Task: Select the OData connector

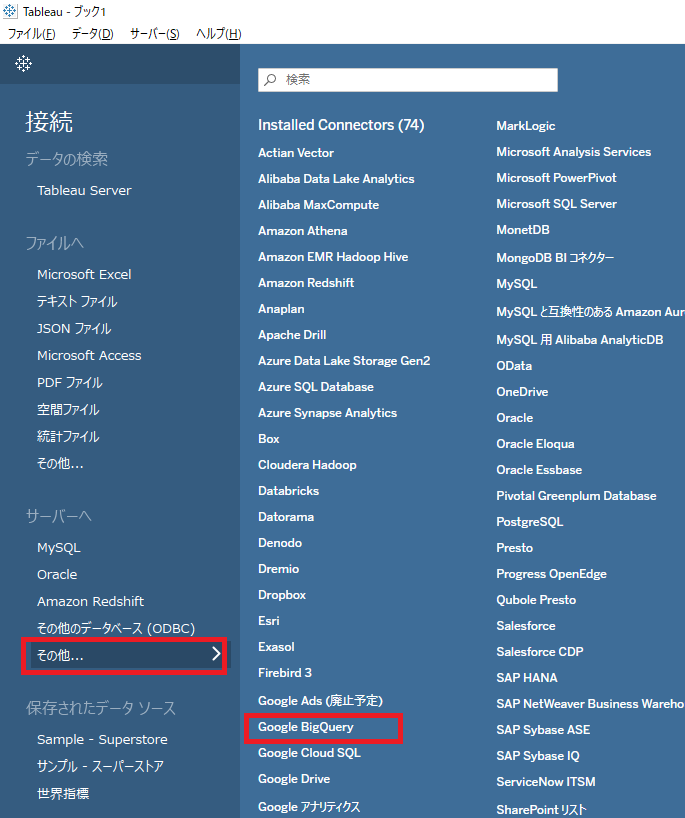Action: (x=514, y=366)
